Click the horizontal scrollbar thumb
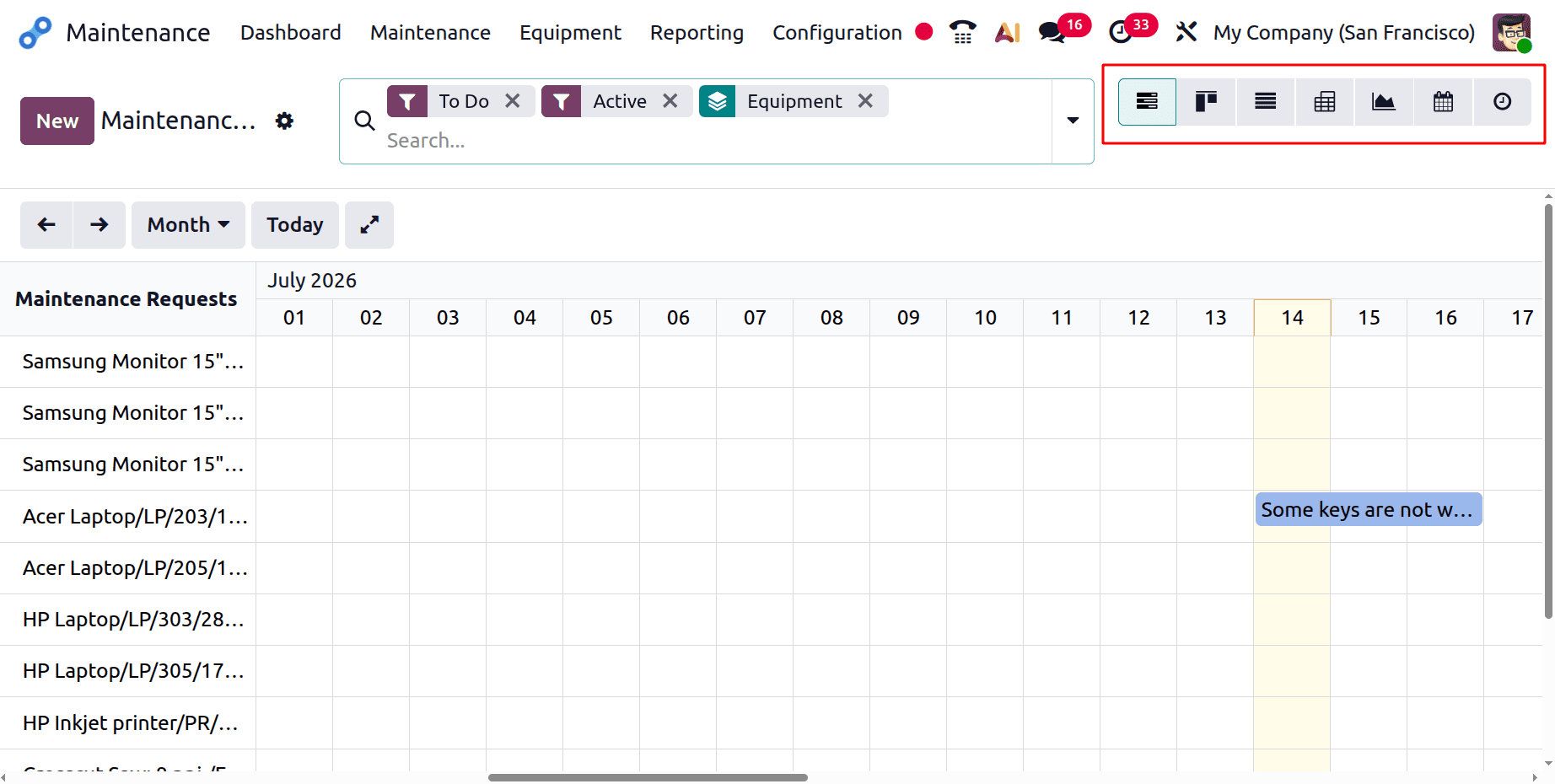Viewport: 1555px width, 784px height. (x=648, y=777)
